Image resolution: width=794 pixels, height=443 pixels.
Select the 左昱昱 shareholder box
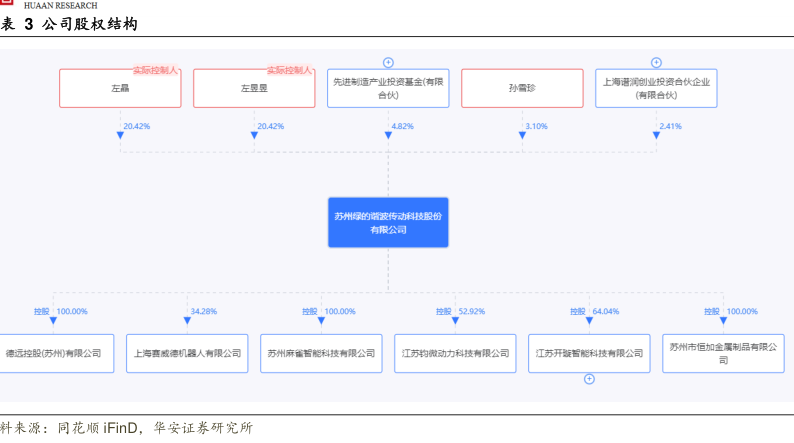[x=254, y=88]
